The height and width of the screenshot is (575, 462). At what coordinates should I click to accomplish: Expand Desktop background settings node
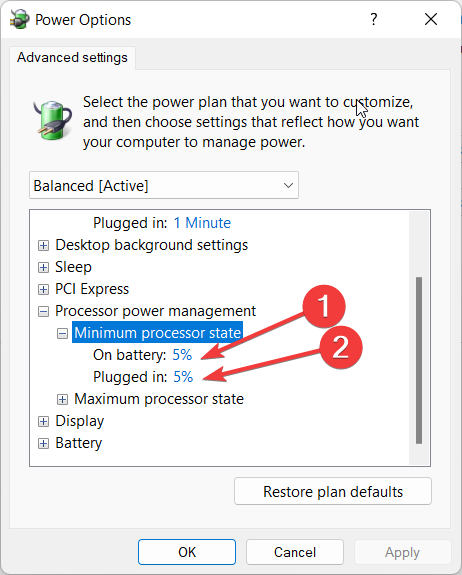click(43, 245)
